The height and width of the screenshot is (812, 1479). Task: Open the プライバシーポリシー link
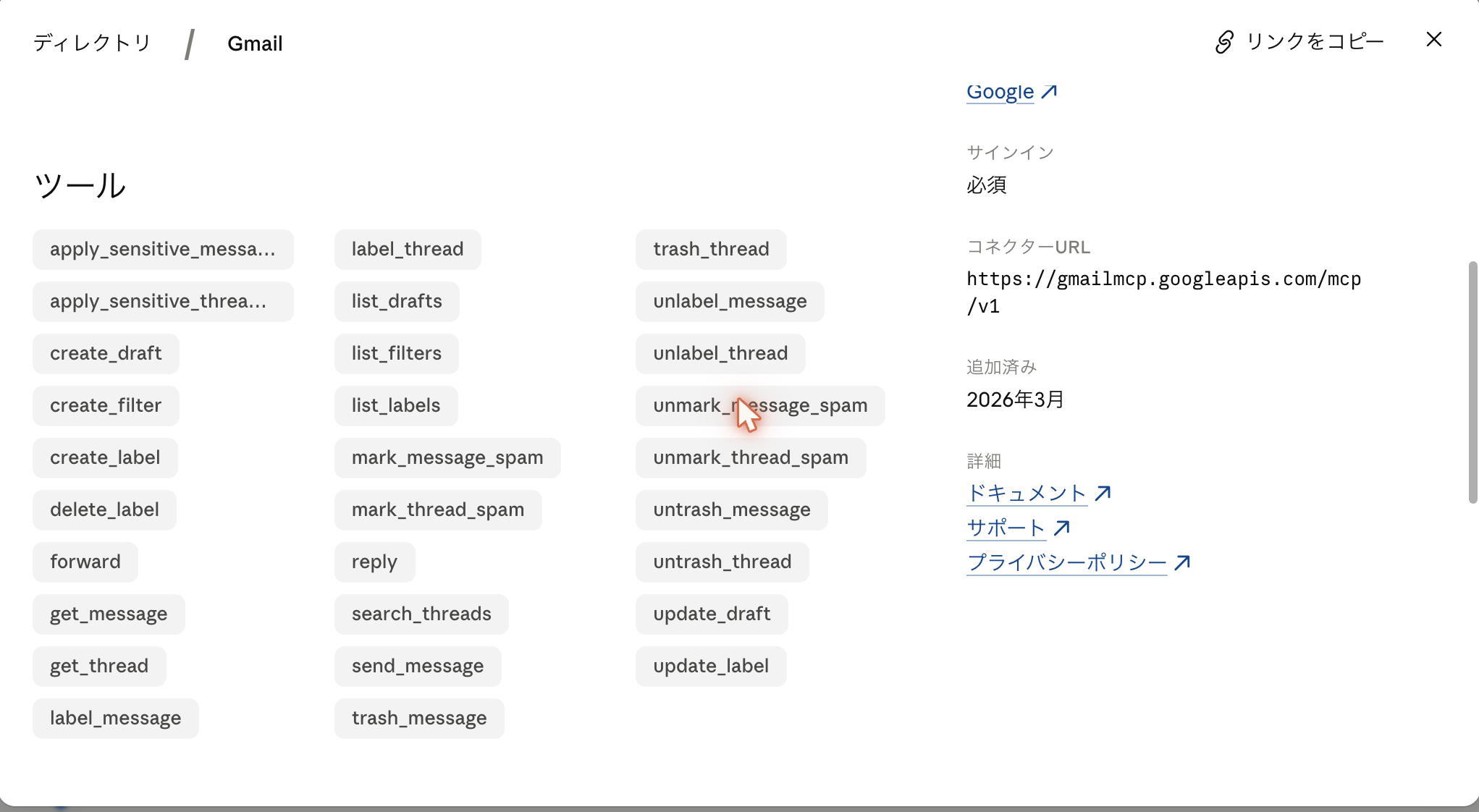[x=1067, y=563]
